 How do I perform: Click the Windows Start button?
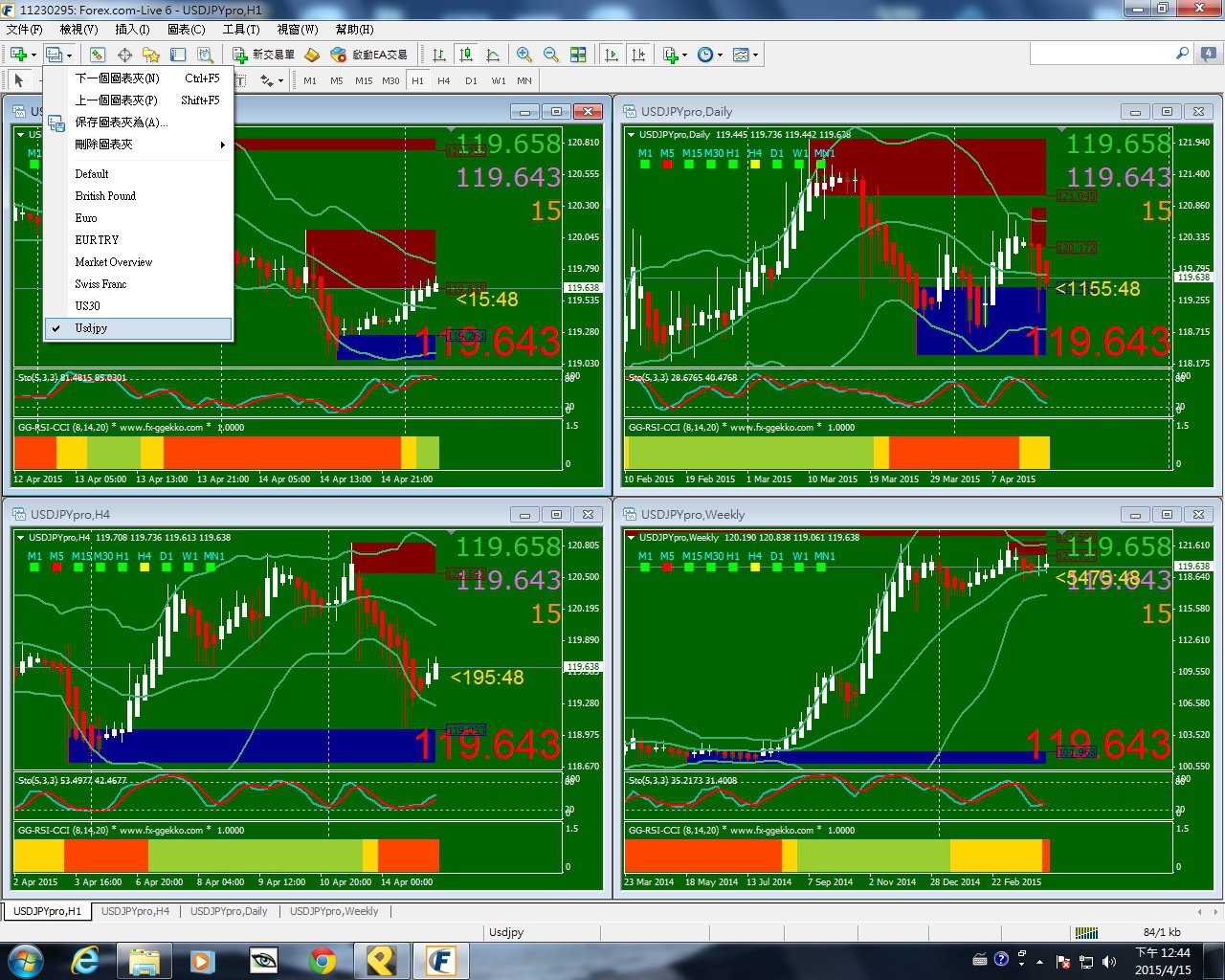click(x=24, y=960)
